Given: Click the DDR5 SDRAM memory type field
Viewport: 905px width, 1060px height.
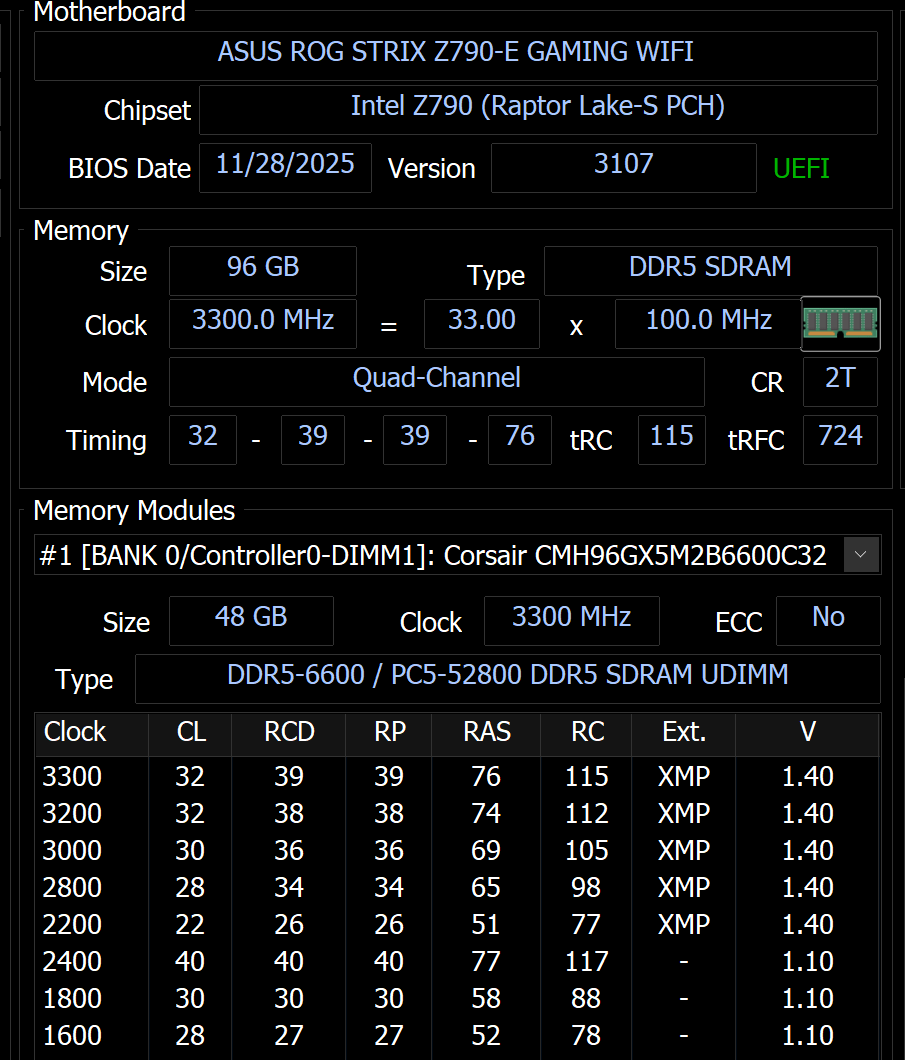Looking at the screenshot, I should pyautogui.click(x=710, y=269).
